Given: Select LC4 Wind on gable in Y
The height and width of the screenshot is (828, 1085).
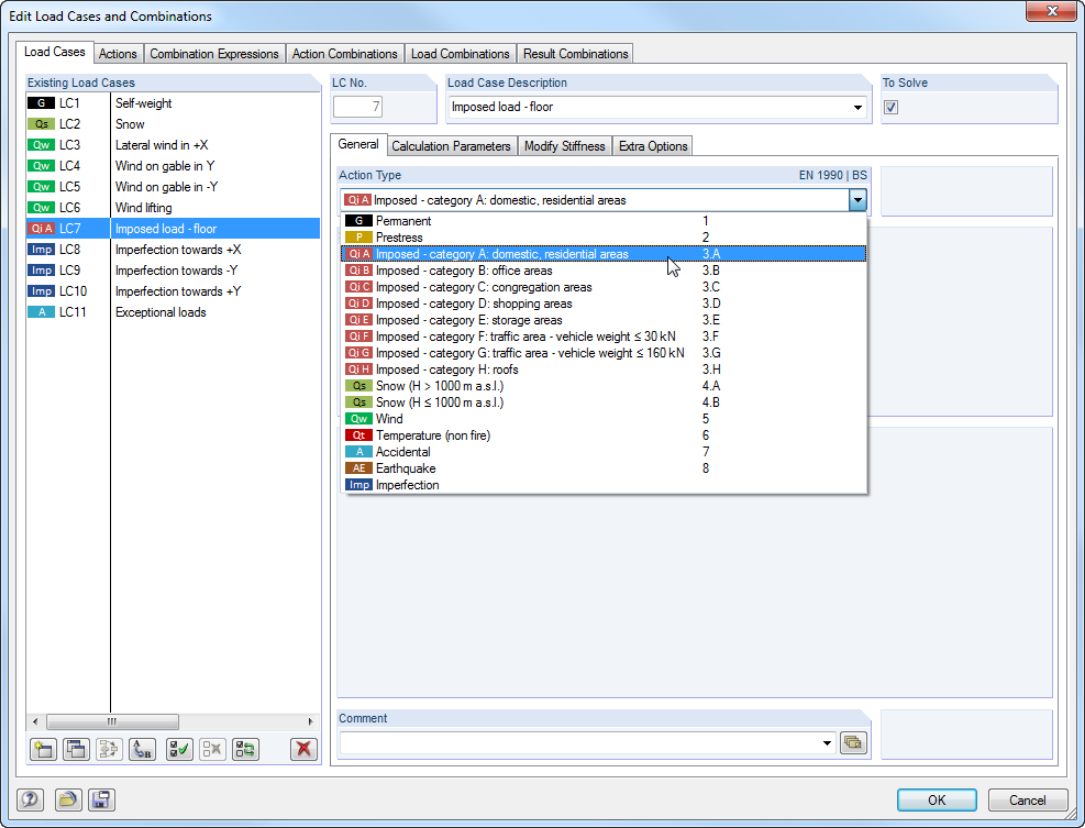Looking at the screenshot, I should pyautogui.click(x=173, y=166).
